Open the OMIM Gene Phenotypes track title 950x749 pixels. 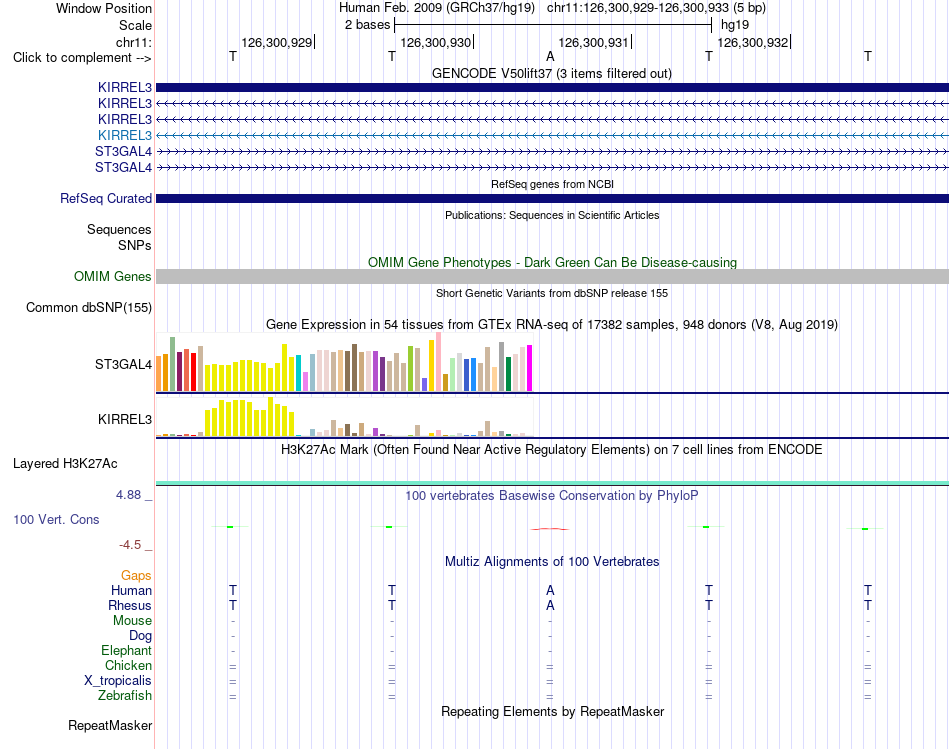tap(552, 262)
